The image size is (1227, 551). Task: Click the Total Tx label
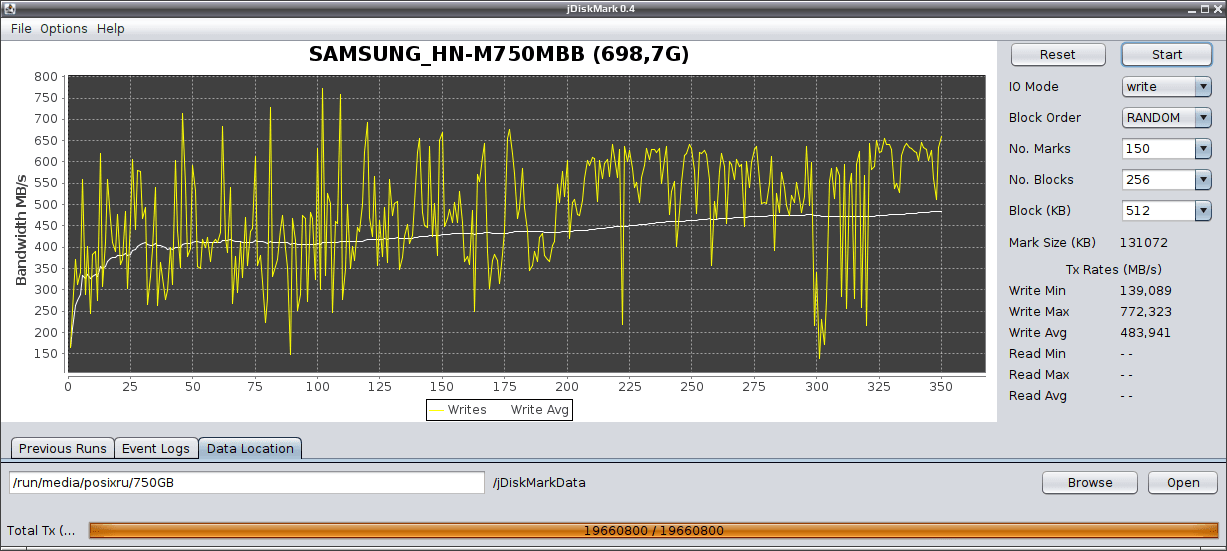pyautogui.click(x=40, y=531)
